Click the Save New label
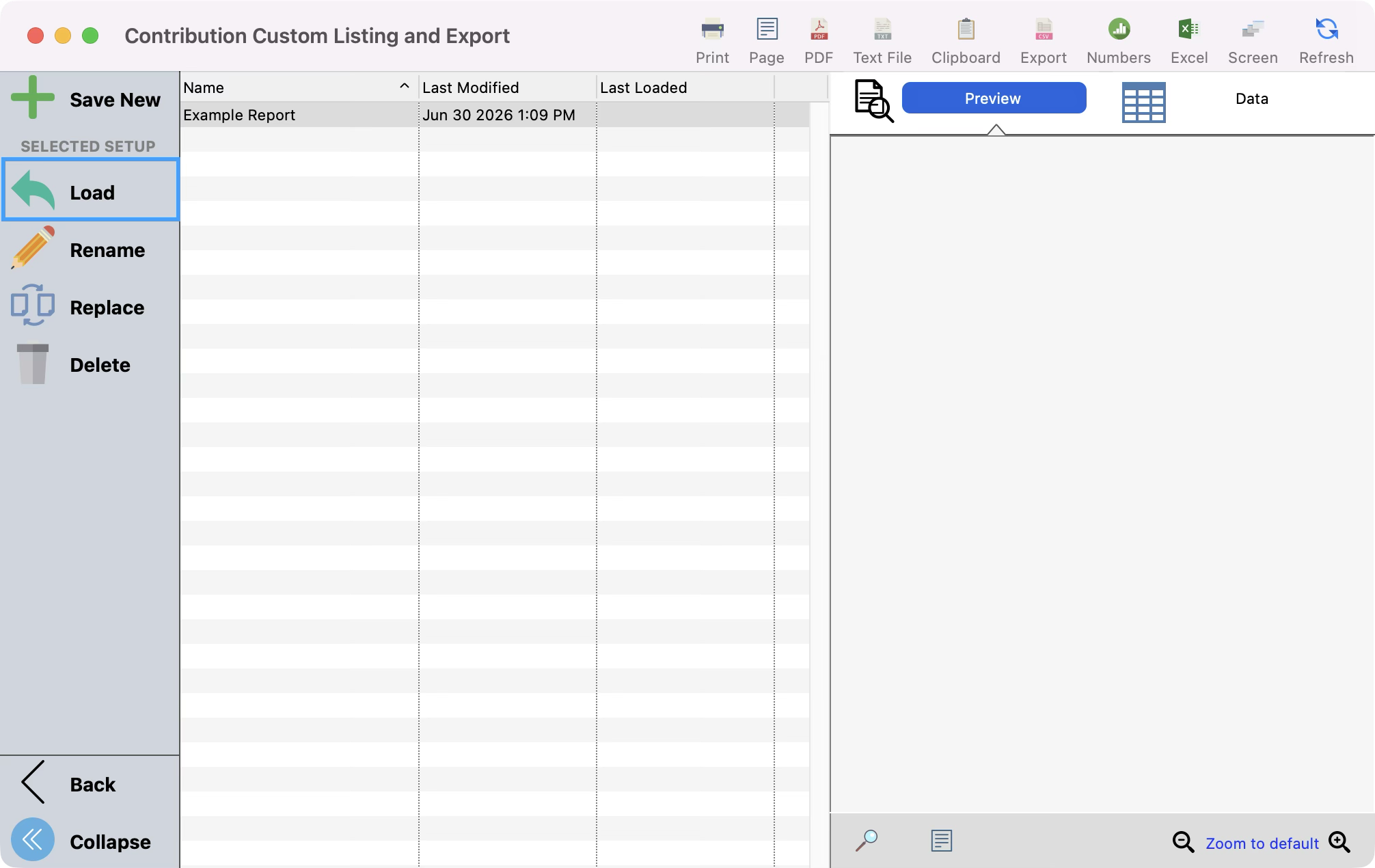This screenshot has width=1375, height=868. coord(115,100)
